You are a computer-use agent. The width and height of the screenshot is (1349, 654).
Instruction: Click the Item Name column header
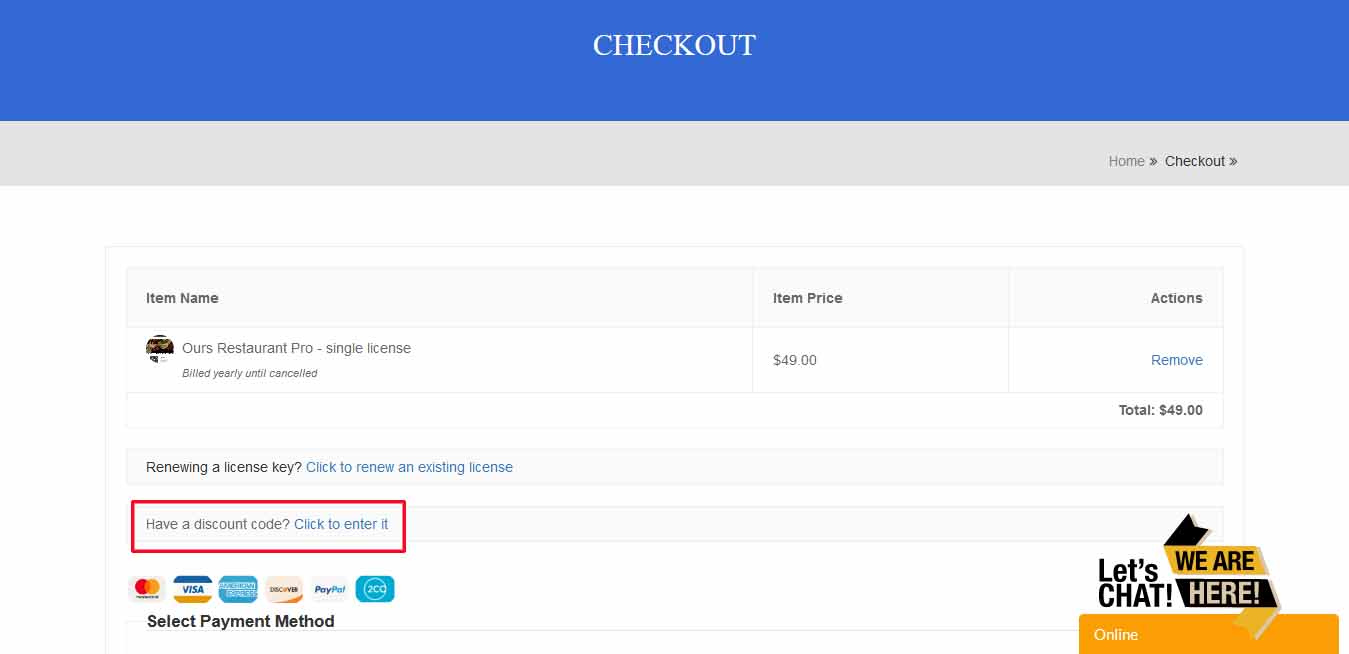[x=182, y=298]
